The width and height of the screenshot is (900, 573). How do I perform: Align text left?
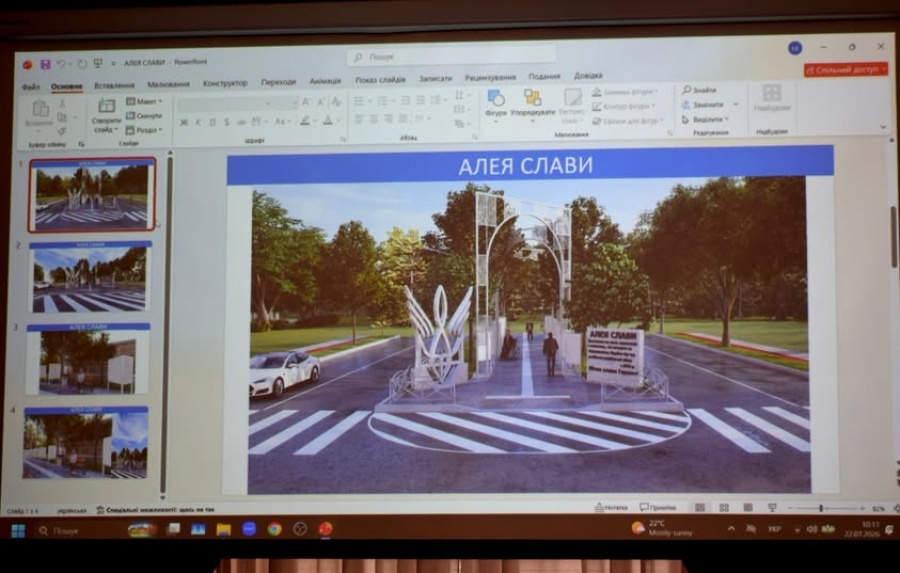359,119
